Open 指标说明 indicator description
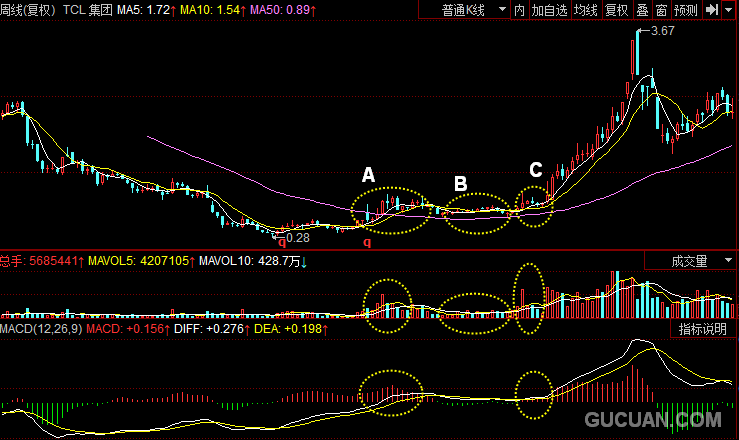The height and width of the screenshot is (440, 739). tap(703, 329)
